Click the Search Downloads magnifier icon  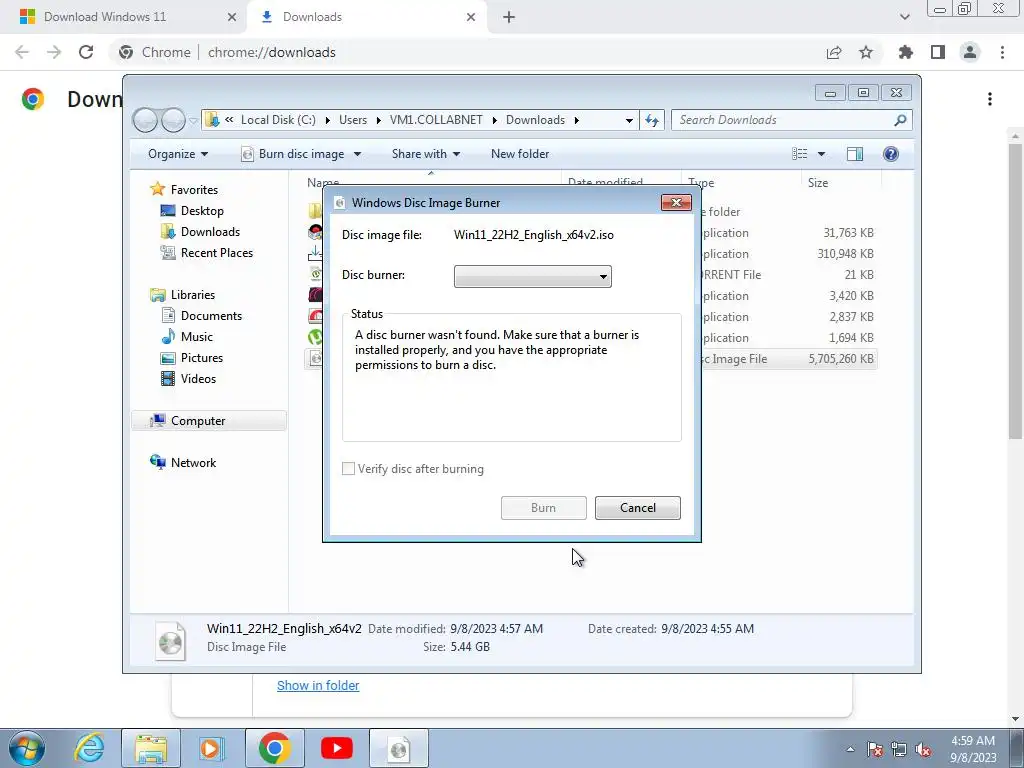point(900,120)
